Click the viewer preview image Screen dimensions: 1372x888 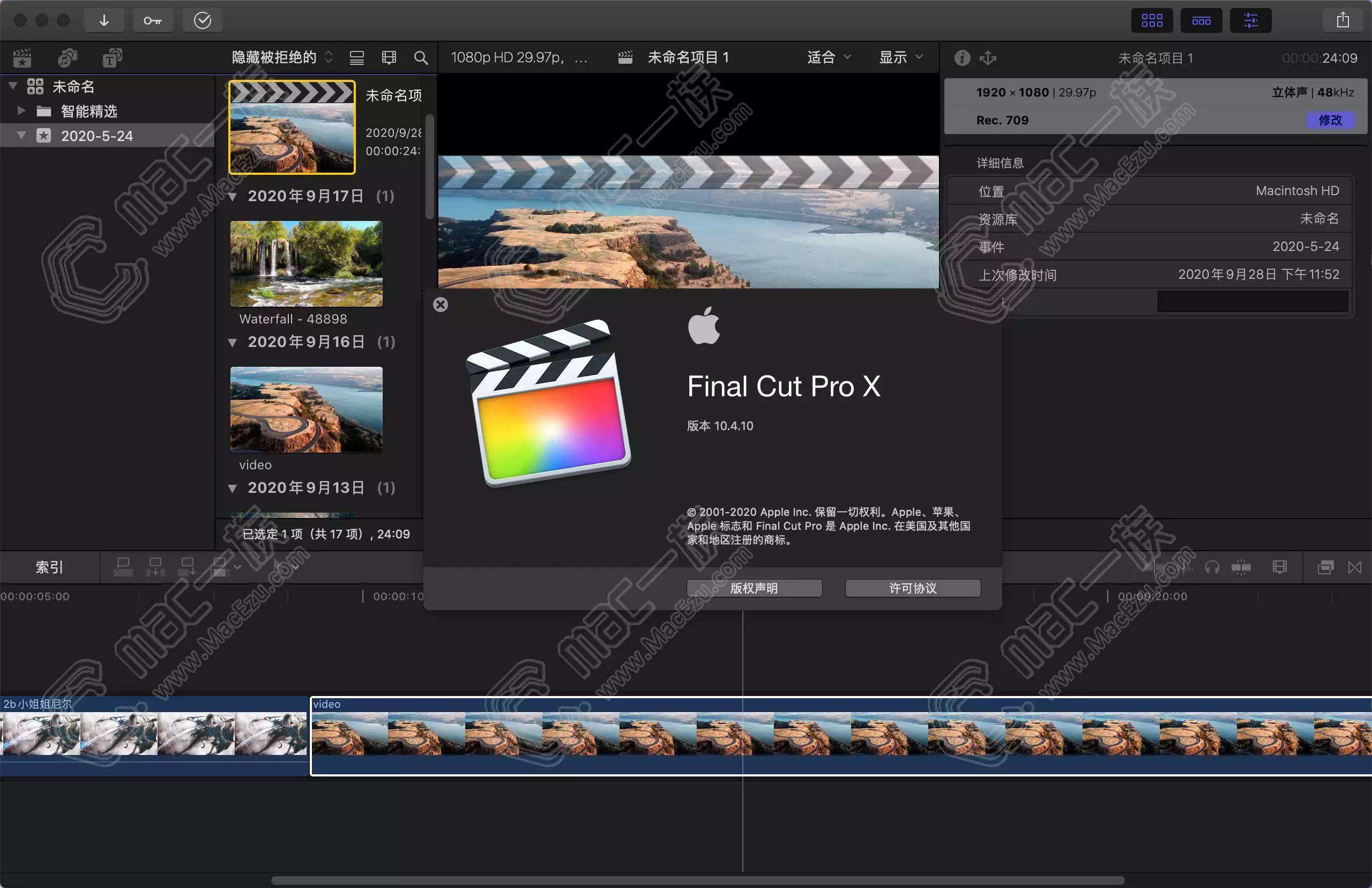click(689, 222)
